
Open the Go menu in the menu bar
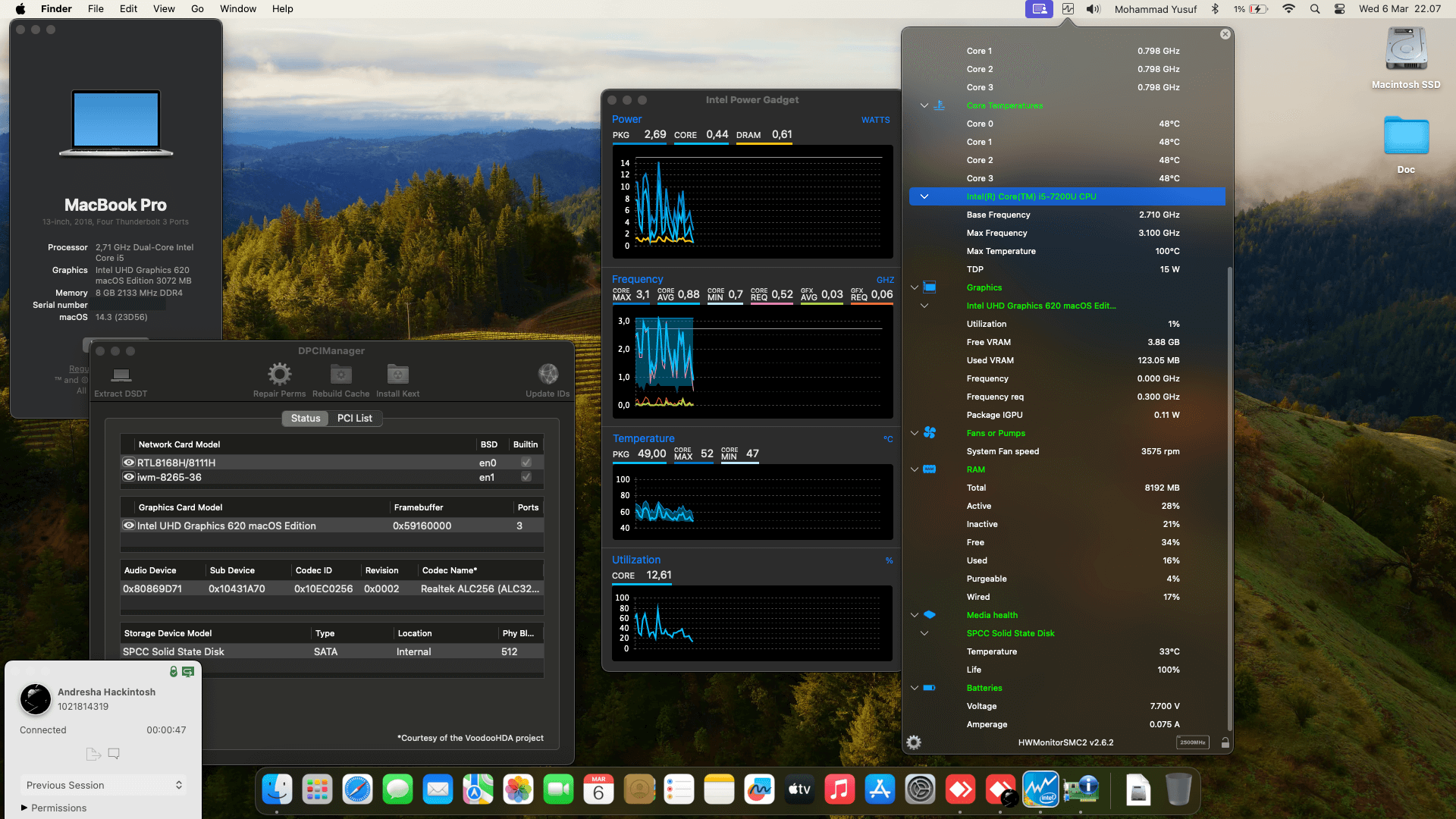pyautogui.click(x=196, y=8)
